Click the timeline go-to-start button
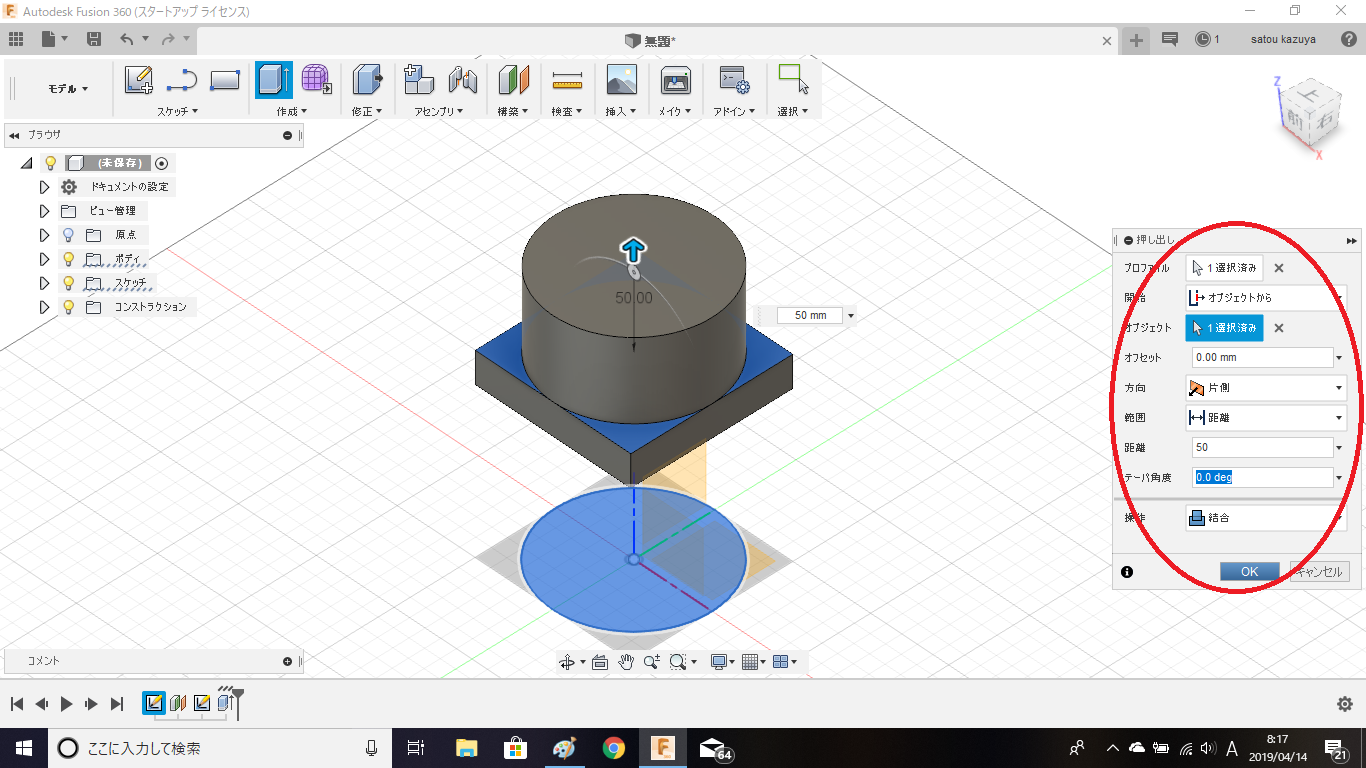The image size is (1366, 768). (x=17, y=704)
